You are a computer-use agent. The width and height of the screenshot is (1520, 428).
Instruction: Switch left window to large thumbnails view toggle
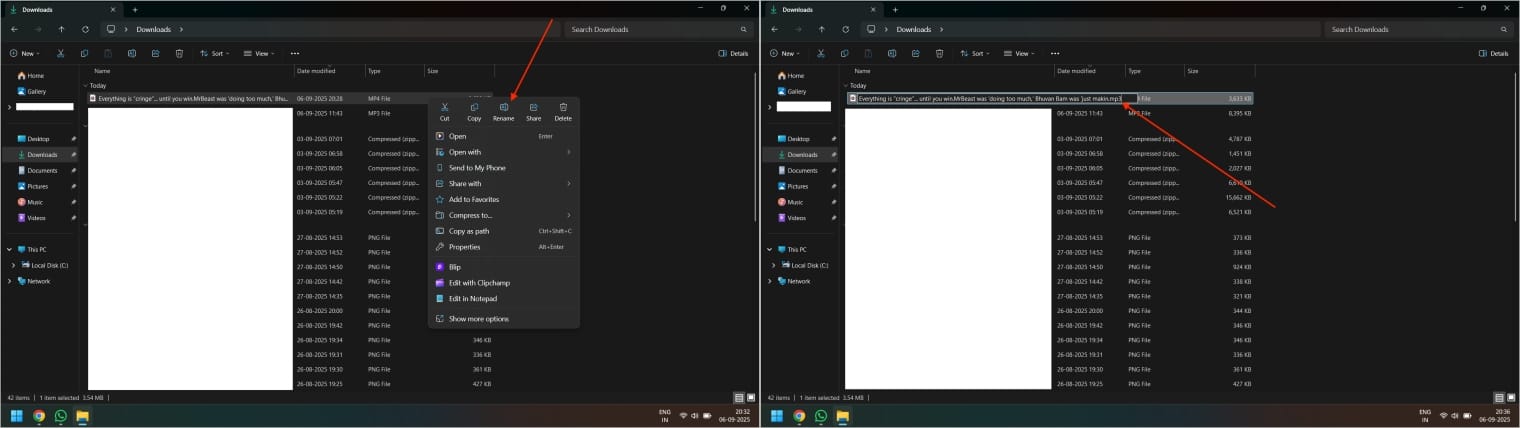751,397
